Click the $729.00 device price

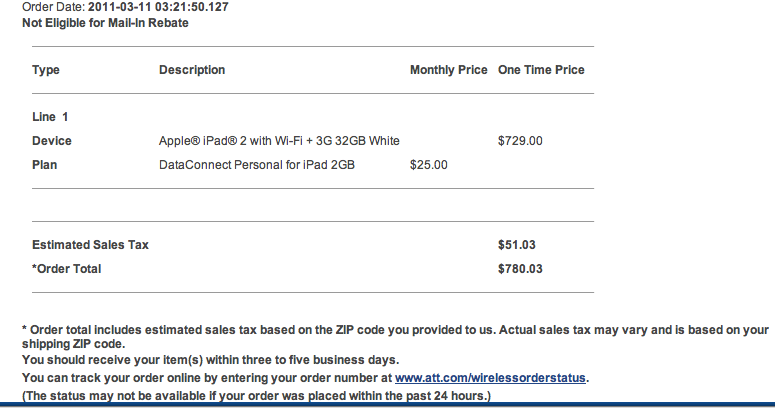click(x=520, y=141)
